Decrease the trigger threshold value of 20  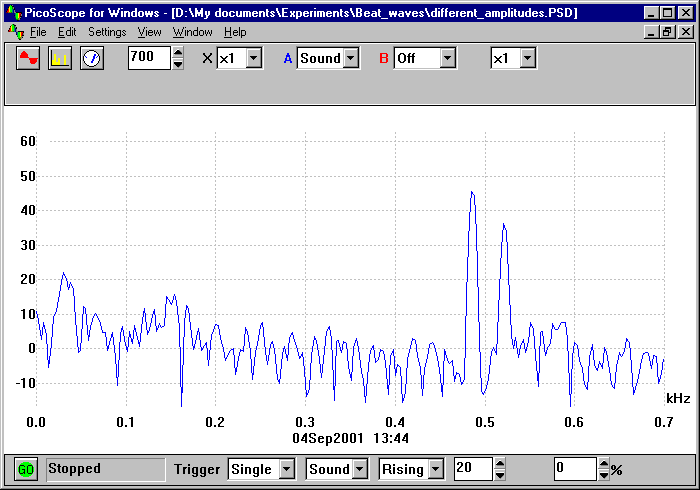(500, 474)
